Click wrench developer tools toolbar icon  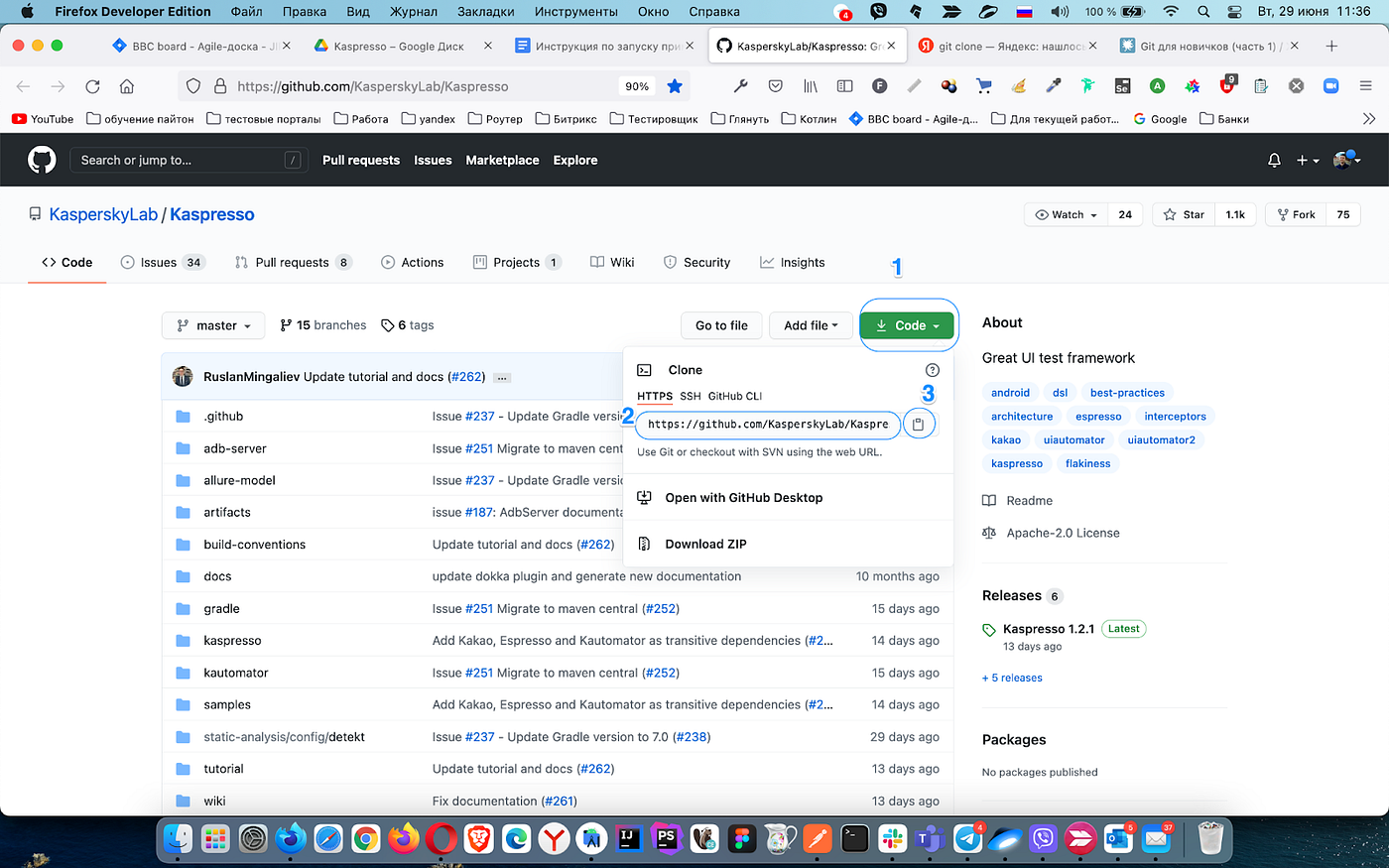tap(740, 86)
